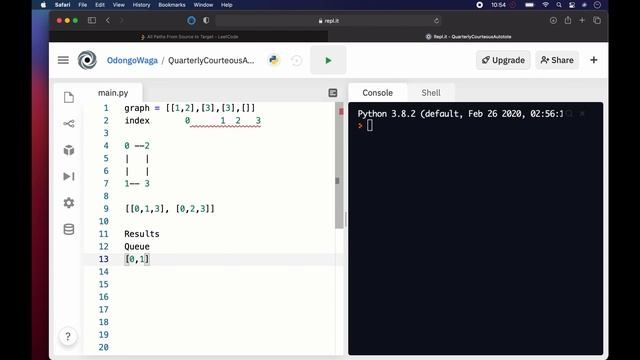This screenshot has width=640, height=360.
Task: Click the console prompt input
Action: 369,126
